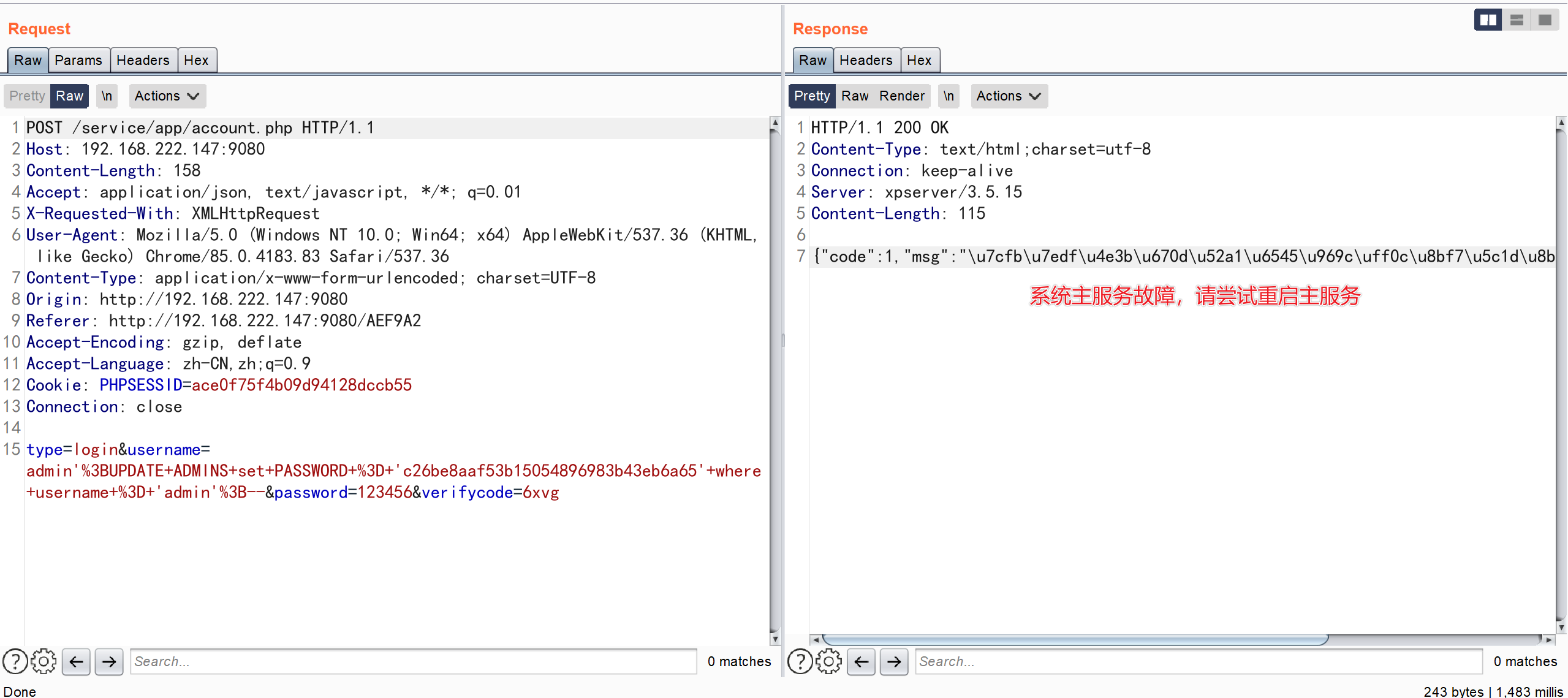Open help icon in Request search bar
This screenshot has width=1568, height=698.
[15, 661]
